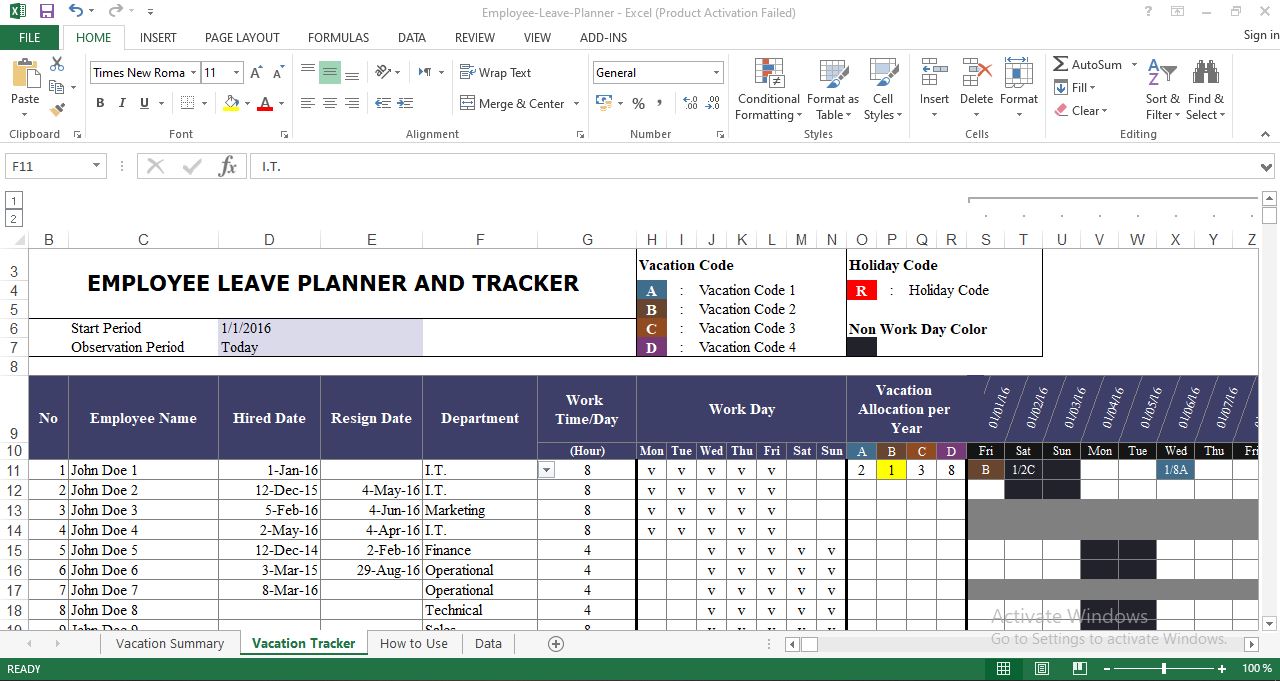Open Format as Table styles
Image resolution: width=1280 pixels, height=681 pixels.
833,89
